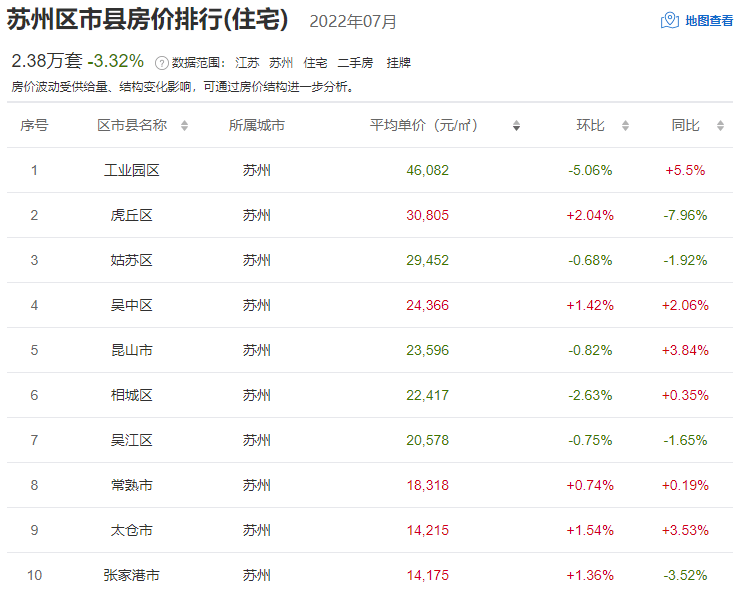
Task: Click the 同比 value +3.84%
Action: [x=685, y=350]
